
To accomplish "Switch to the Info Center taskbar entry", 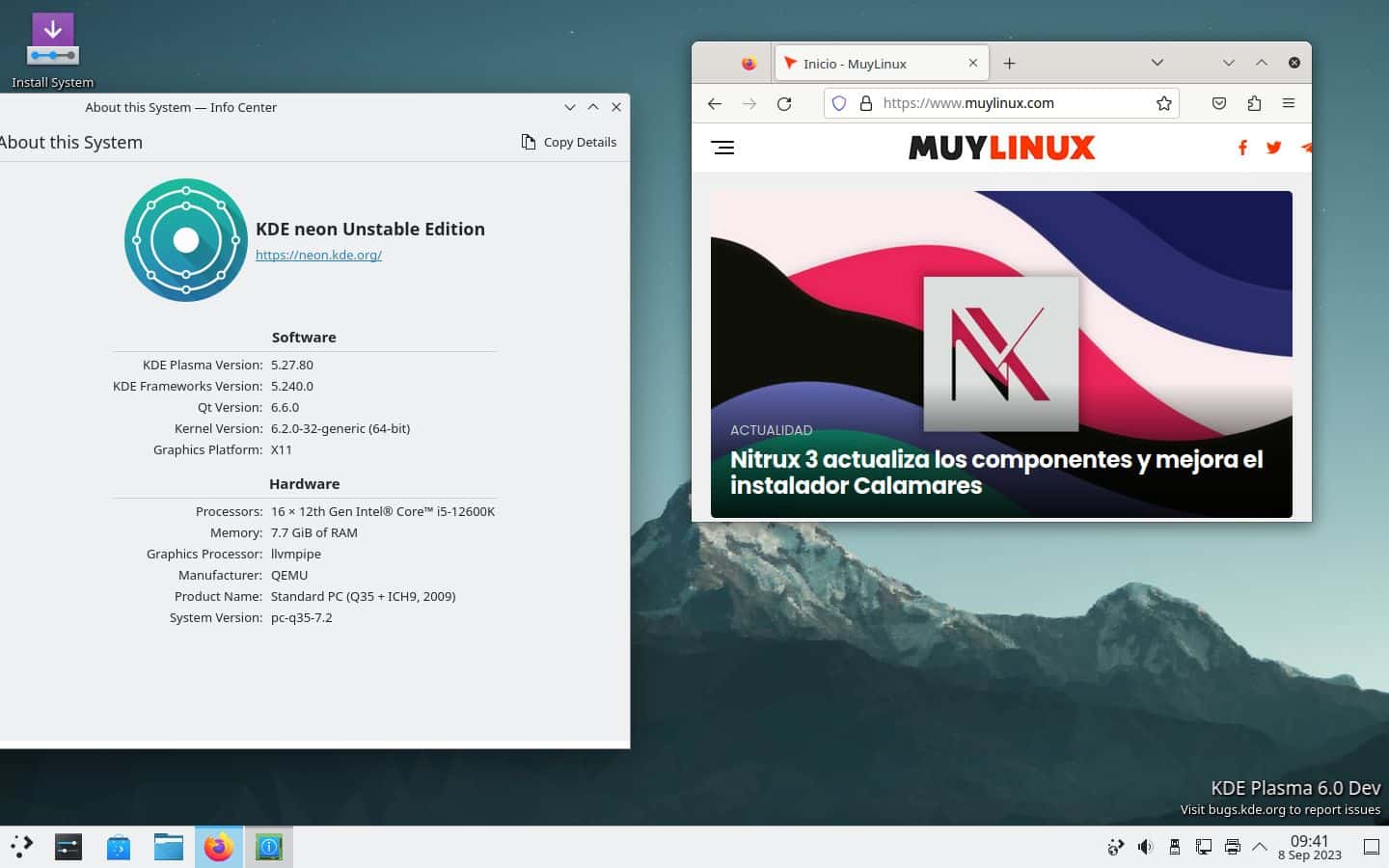I will coord(269,847).
